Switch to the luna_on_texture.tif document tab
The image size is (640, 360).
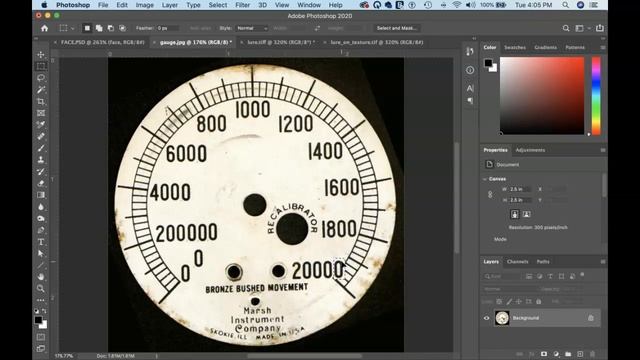point(377,42)
